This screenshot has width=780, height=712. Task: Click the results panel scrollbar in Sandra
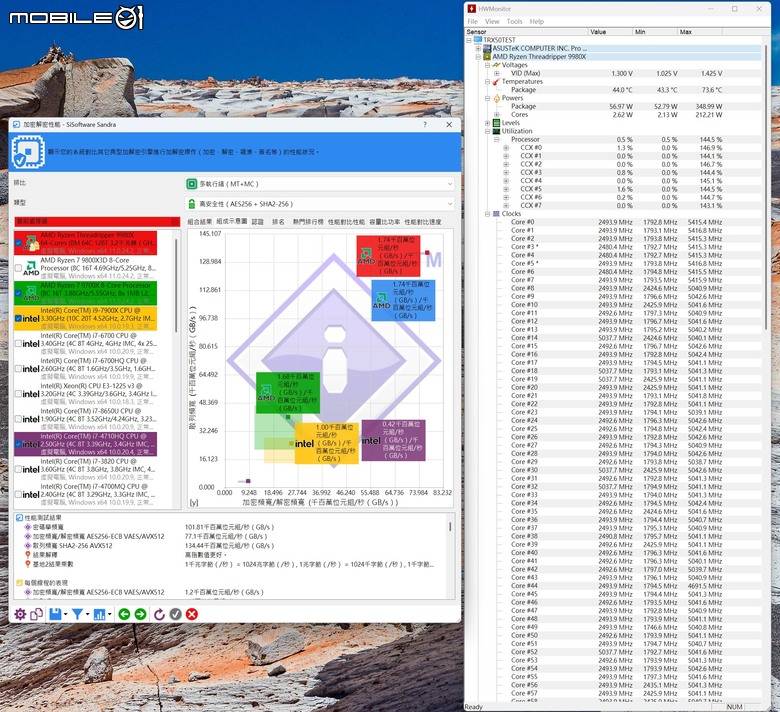coord(450,526)
